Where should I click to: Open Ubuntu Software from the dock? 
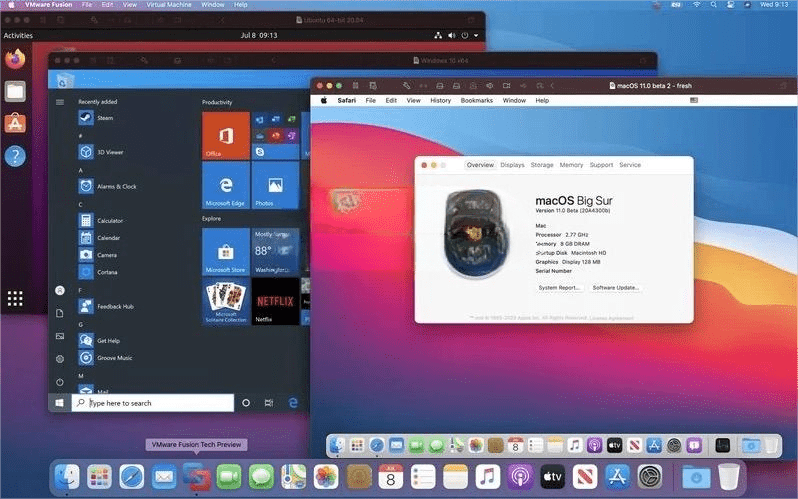pyautogui.click(x=15, y=123)
